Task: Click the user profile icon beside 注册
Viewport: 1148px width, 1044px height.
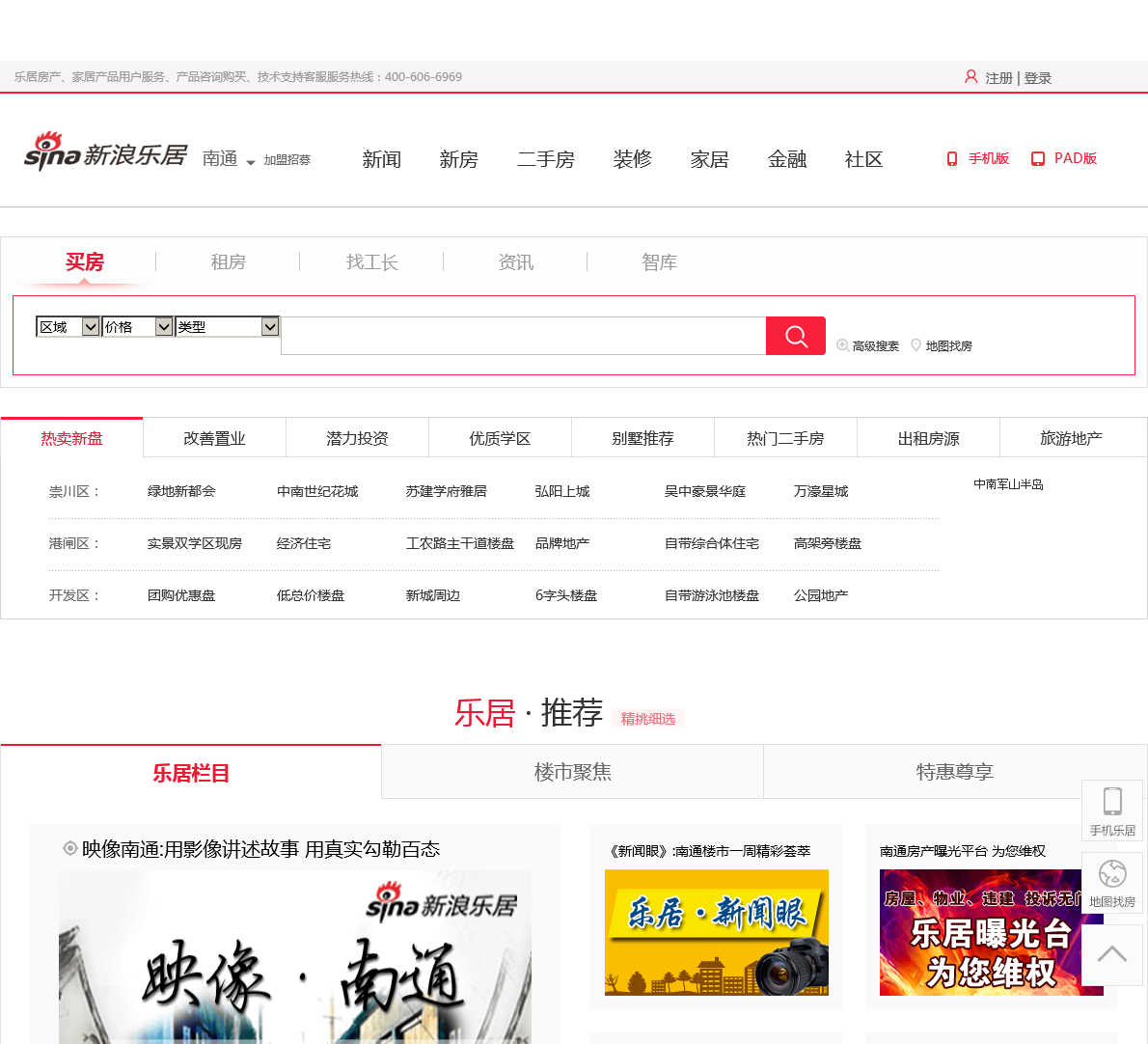Action: click(x=970, y=77)
